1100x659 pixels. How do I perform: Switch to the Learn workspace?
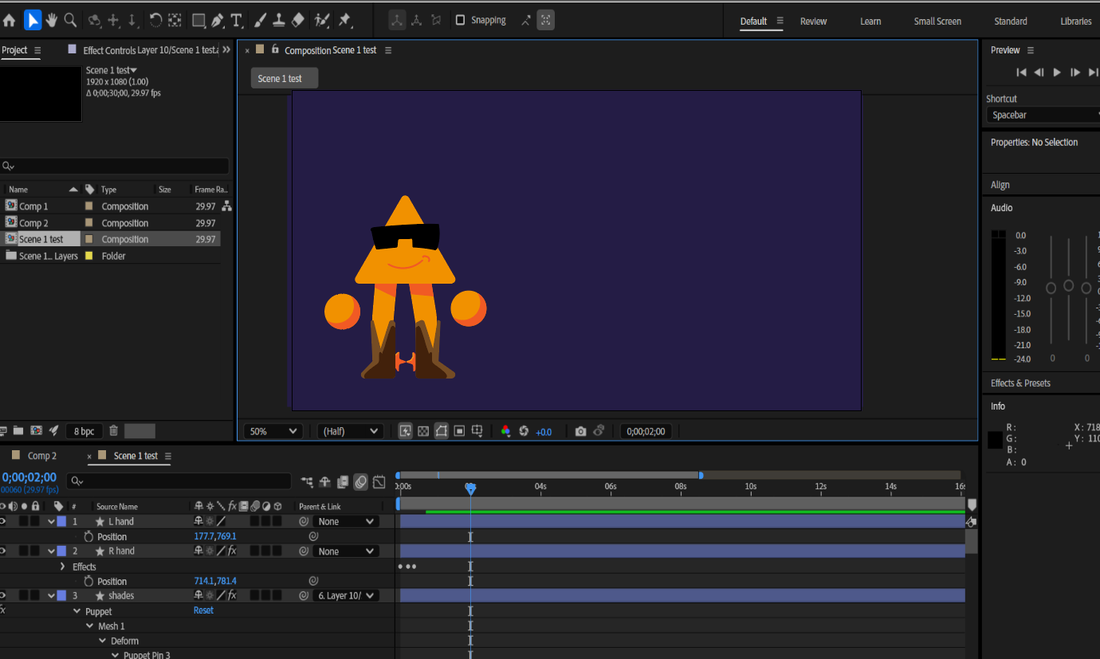coord(871,21)
